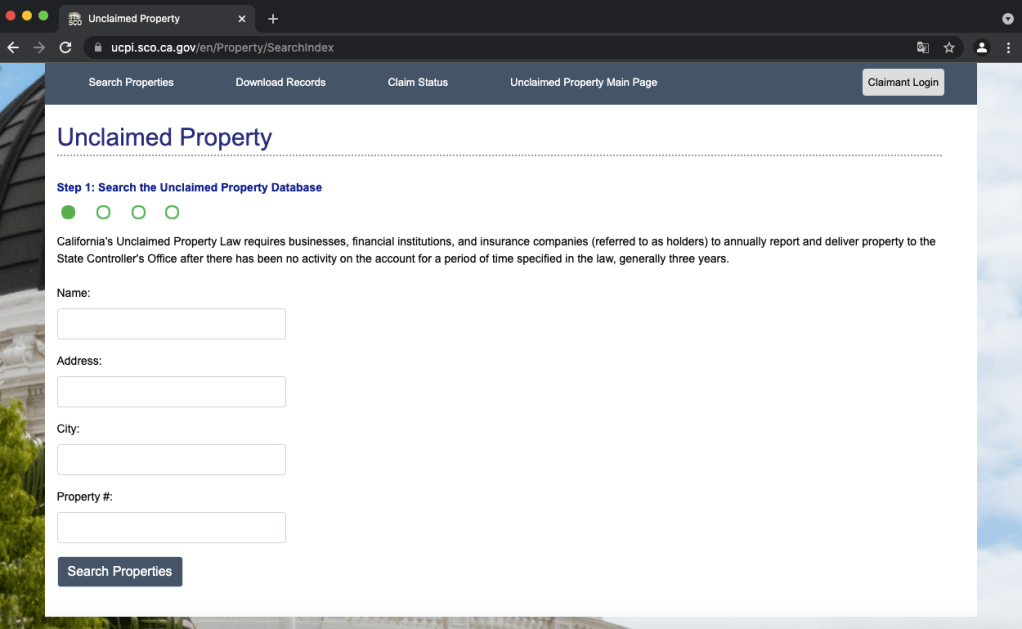
Task: Bookmark this page with star icon
Action: pyautogui.click(x=949, y=47)
